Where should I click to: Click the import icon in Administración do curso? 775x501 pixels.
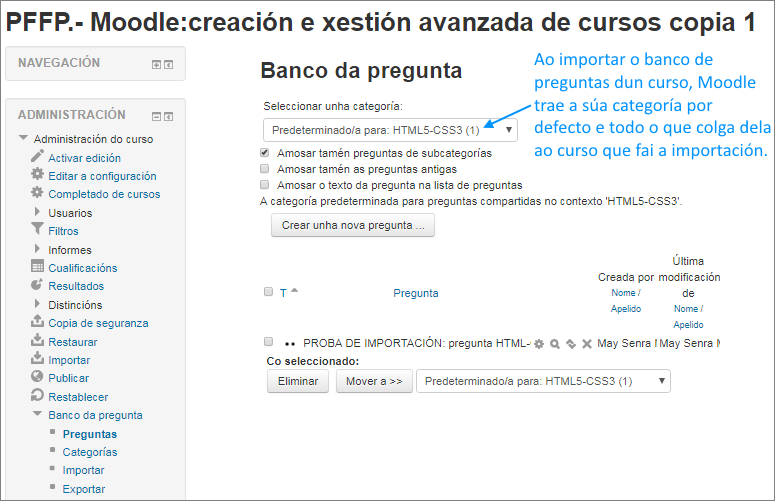click(x=37, y=358)
